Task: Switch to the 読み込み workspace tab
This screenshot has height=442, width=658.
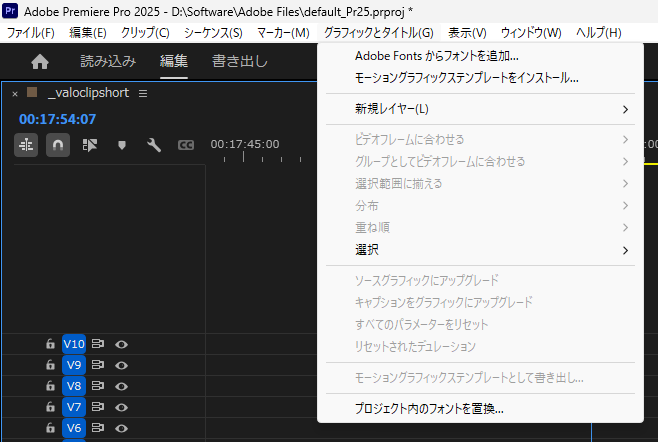Action: 108,62
